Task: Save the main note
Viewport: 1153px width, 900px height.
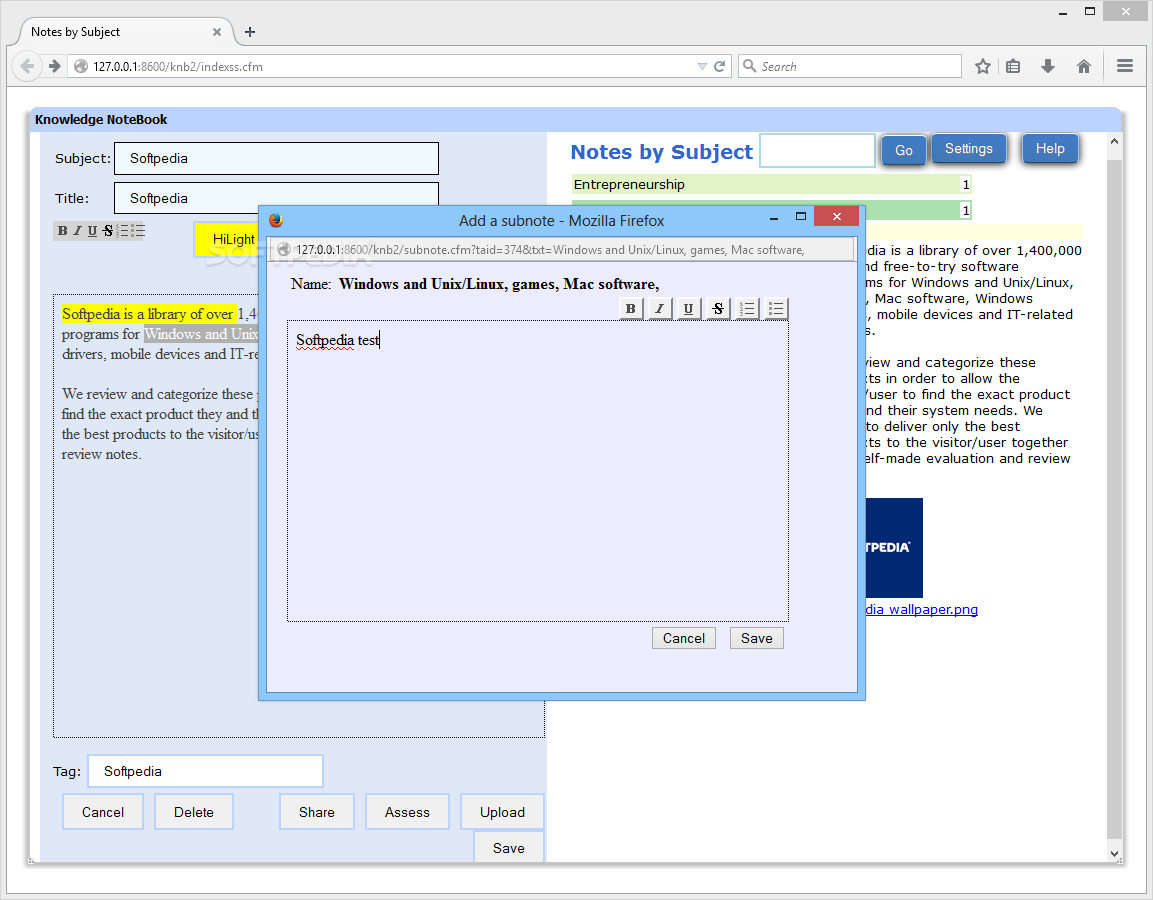Action: pyautogui.click(x=509, y=847)
